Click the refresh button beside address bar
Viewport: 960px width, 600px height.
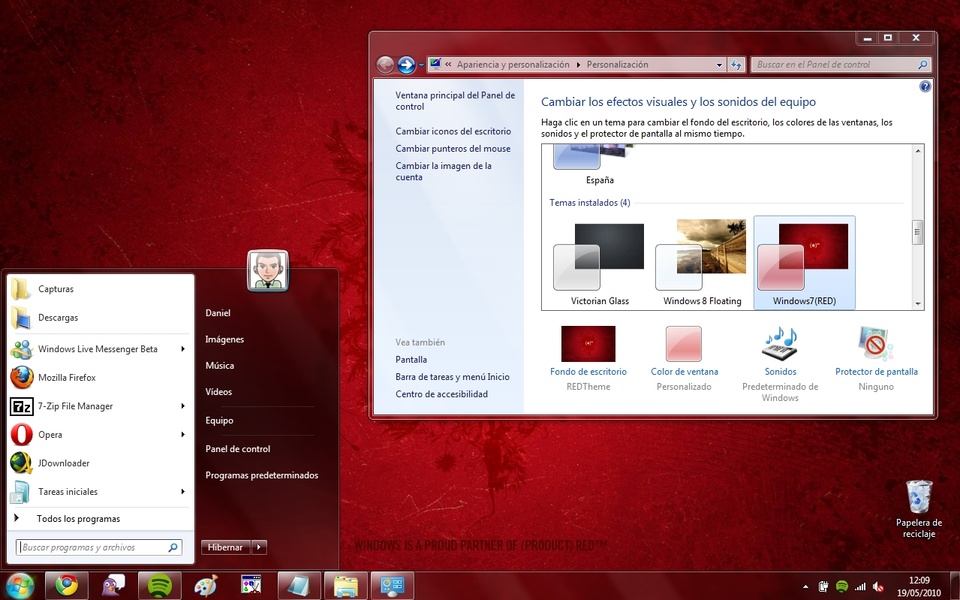pos(736,65)
